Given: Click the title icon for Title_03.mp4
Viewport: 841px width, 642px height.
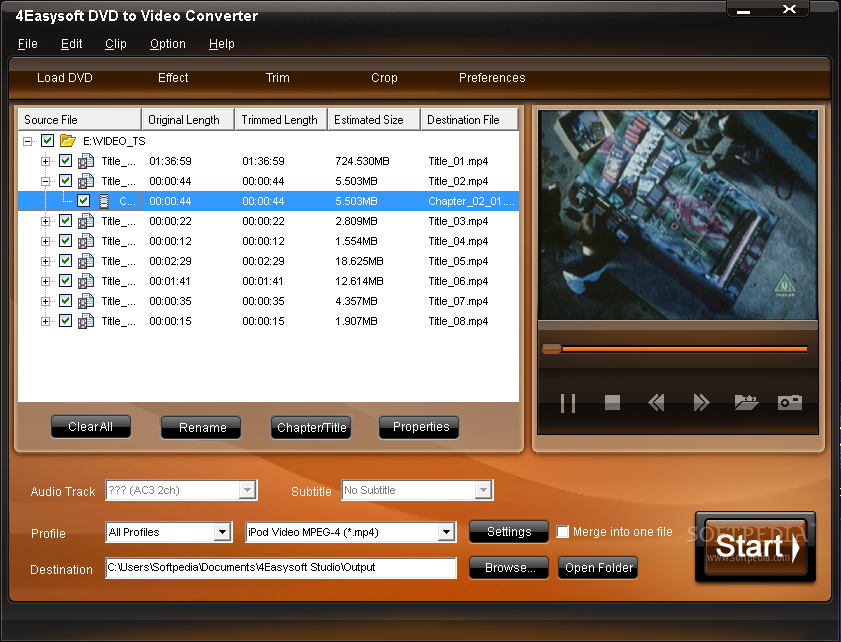Looking at the screenshot, I should pyautogui.click(x=86, y=221).
